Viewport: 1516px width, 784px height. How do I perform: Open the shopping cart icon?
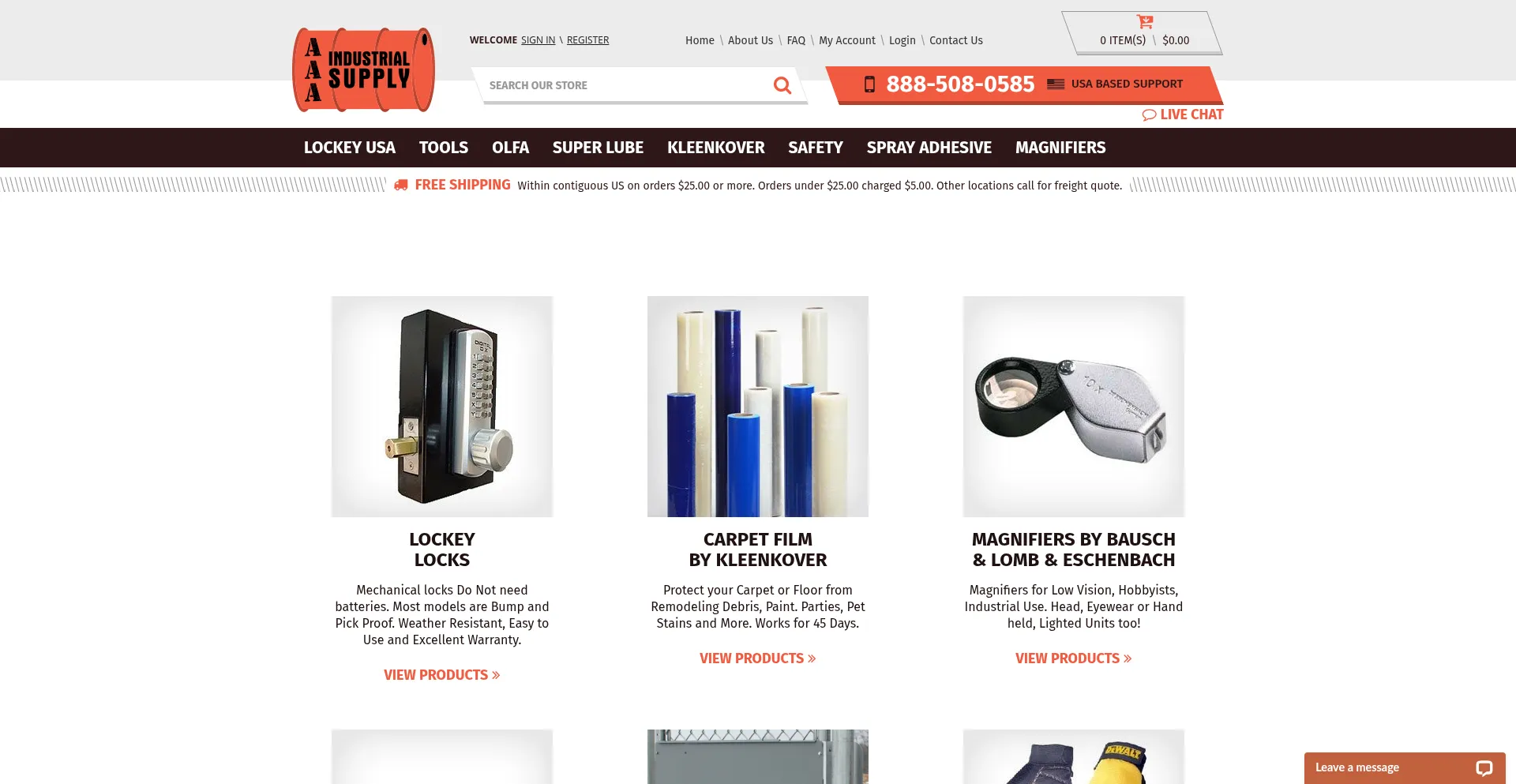(1144, 22)
